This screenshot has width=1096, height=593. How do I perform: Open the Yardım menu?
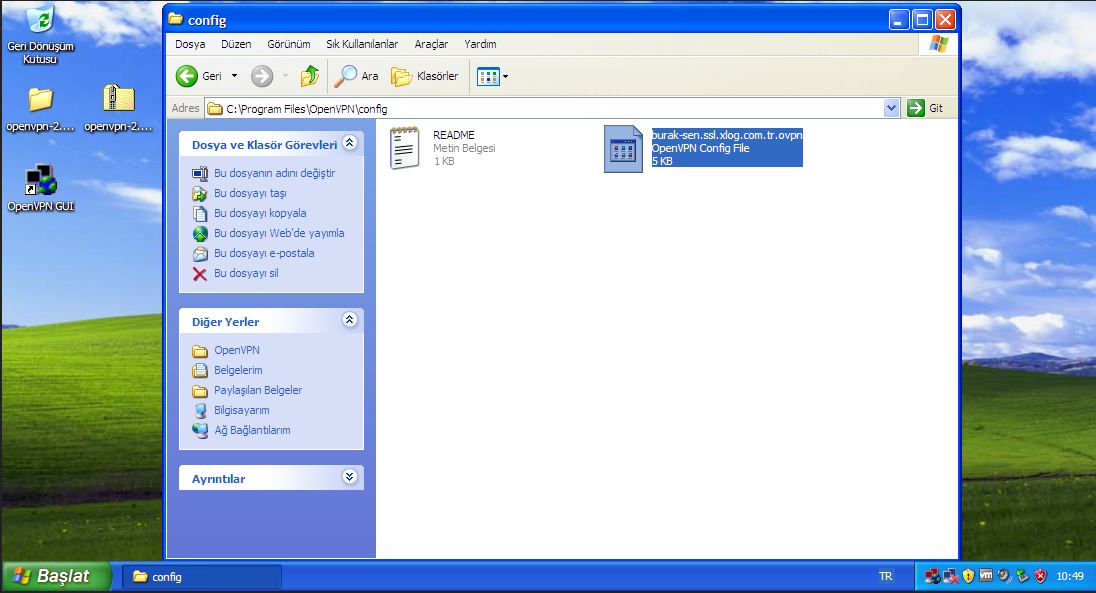tap(480, 44)
